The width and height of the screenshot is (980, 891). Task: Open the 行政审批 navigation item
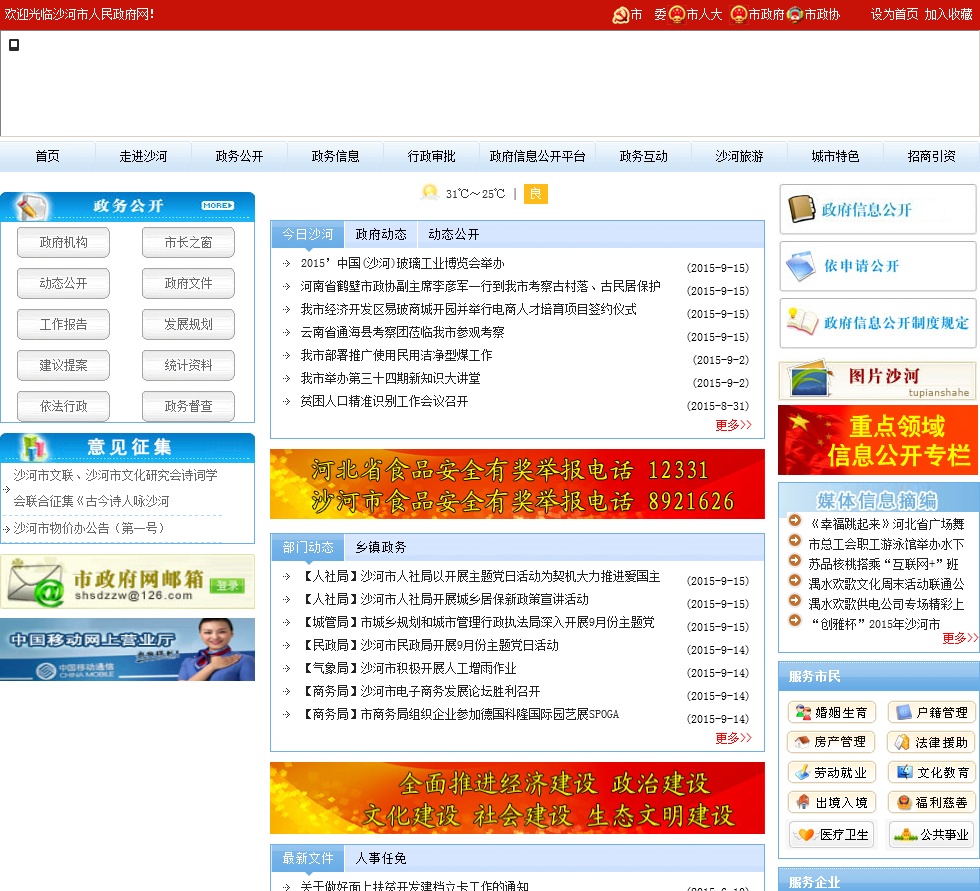click(431, 156)
